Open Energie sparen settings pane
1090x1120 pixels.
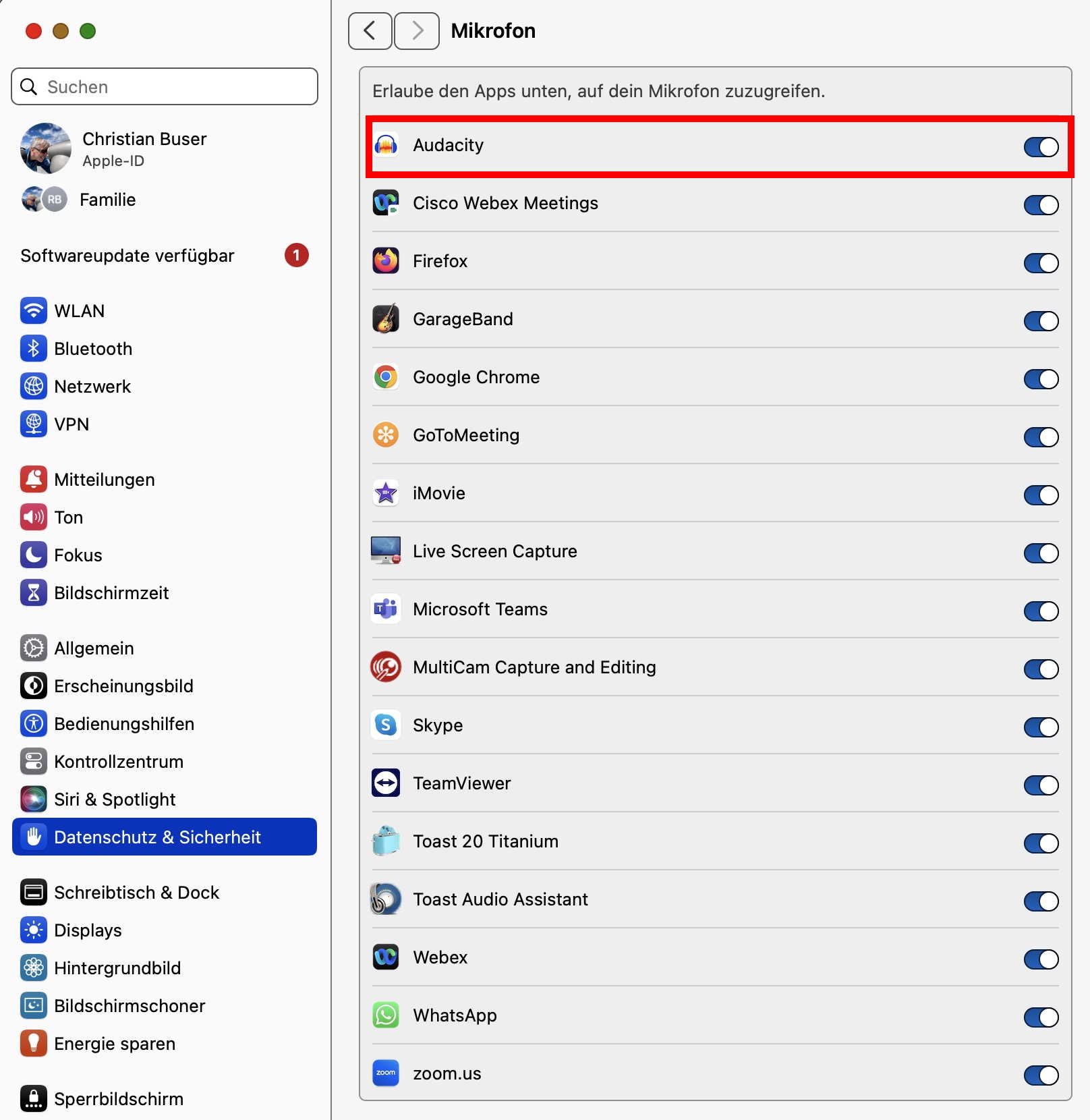(x=165, y=1044)
